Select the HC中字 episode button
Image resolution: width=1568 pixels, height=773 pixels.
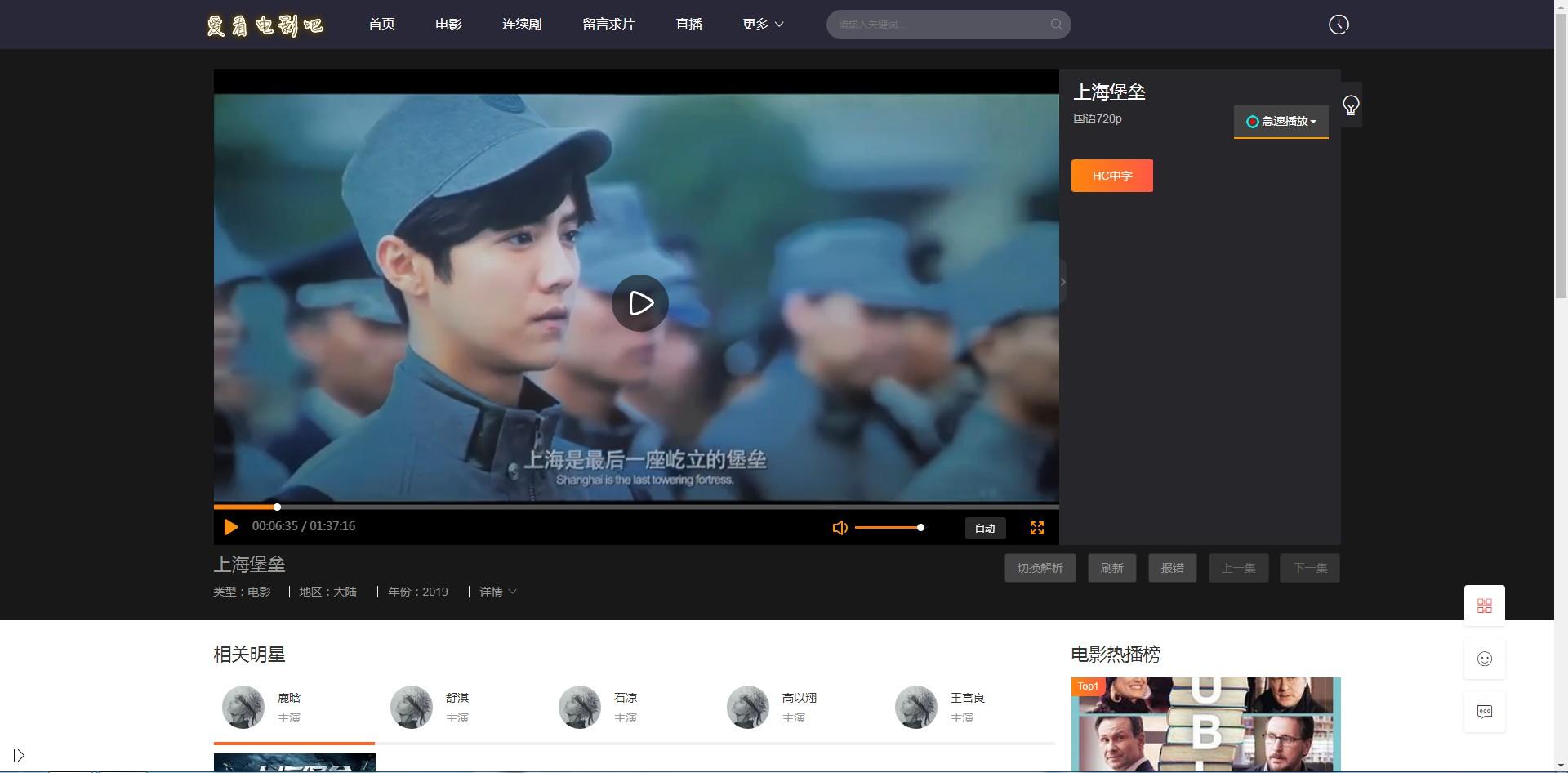tap(1111, 176)
